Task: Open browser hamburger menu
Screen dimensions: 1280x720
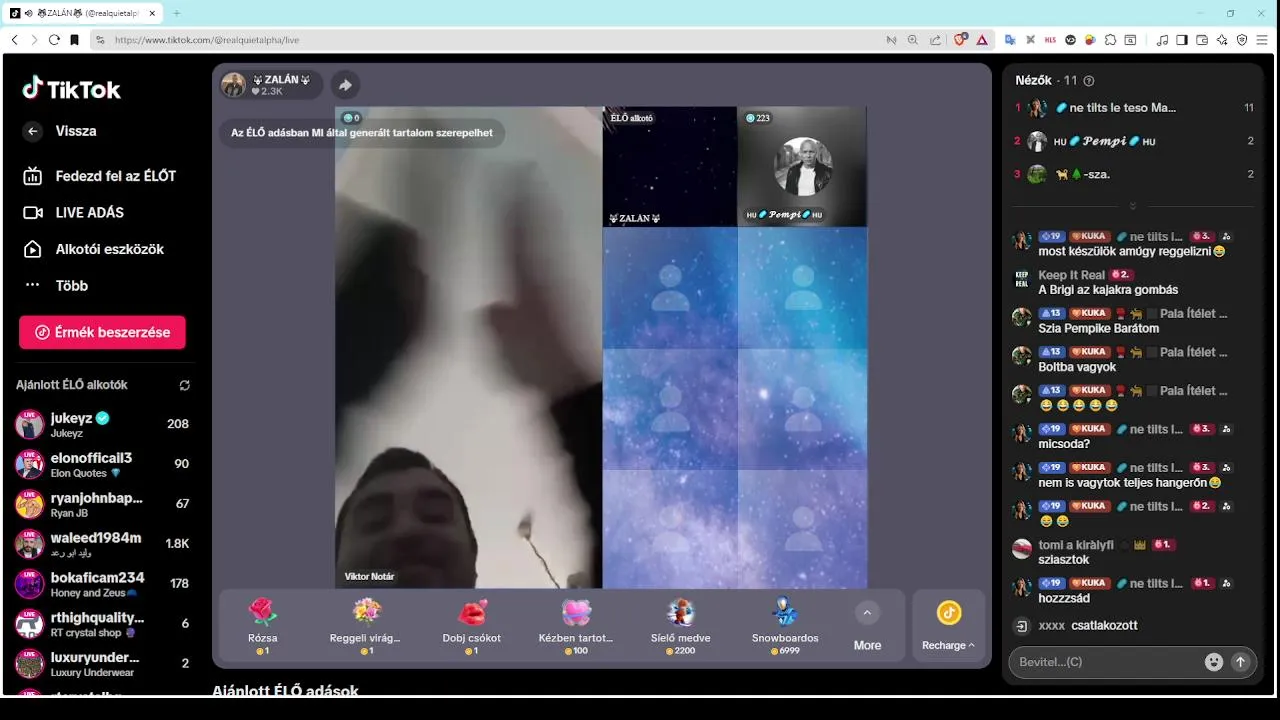Action: (1263, 40)
